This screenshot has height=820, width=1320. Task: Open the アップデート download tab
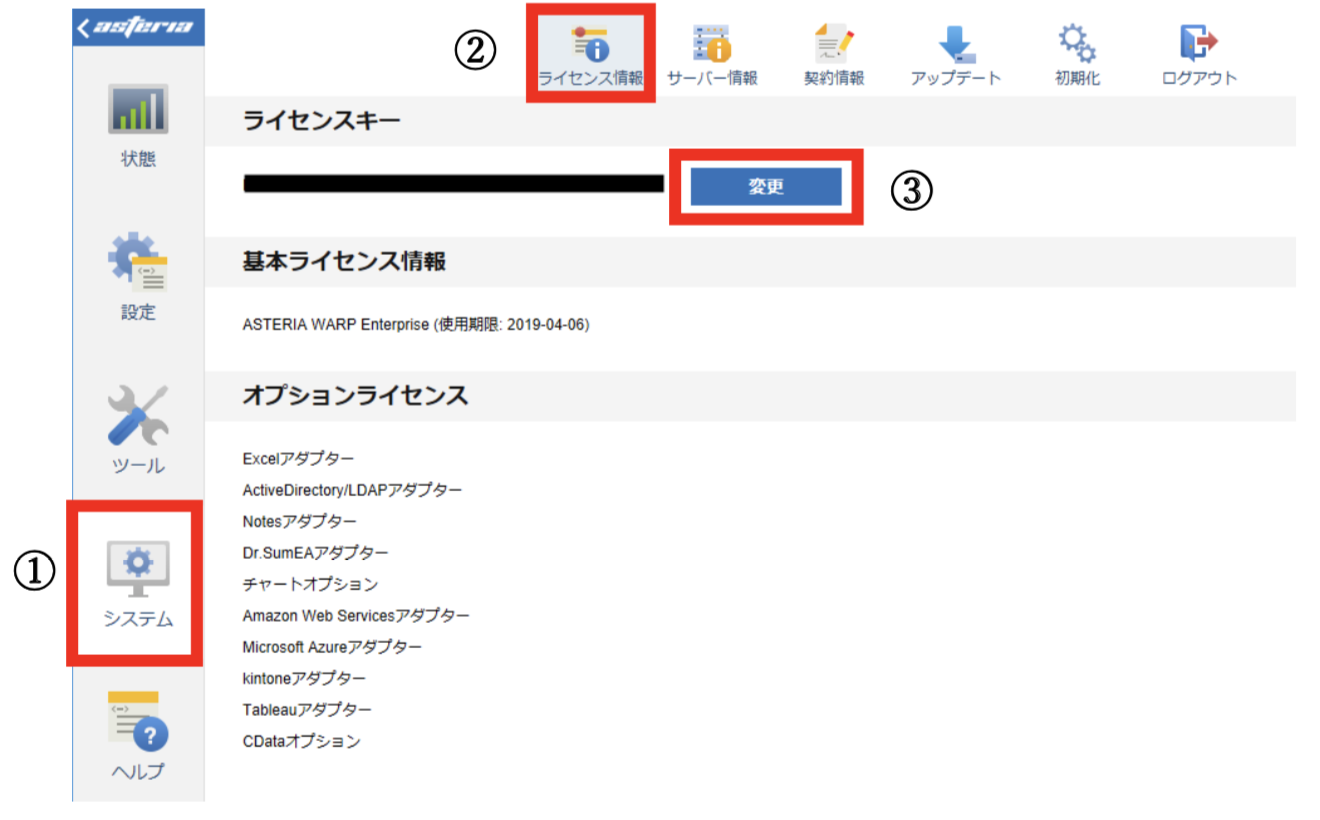pyautogui.click(x=956, y=55)
